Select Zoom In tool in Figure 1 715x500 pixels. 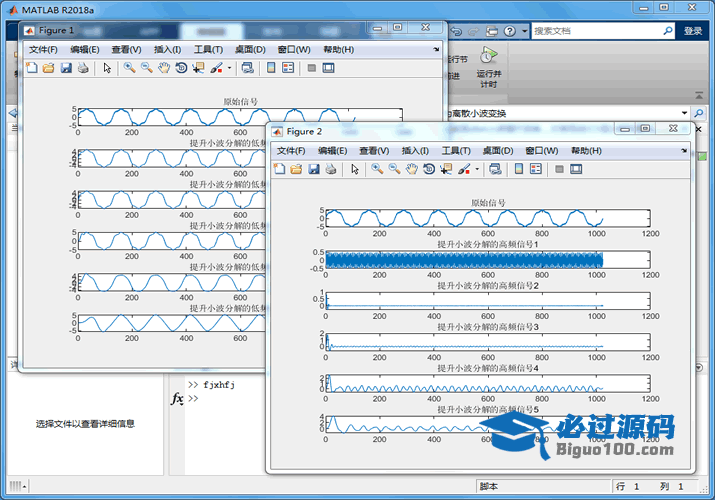click(x=130, y=68)
